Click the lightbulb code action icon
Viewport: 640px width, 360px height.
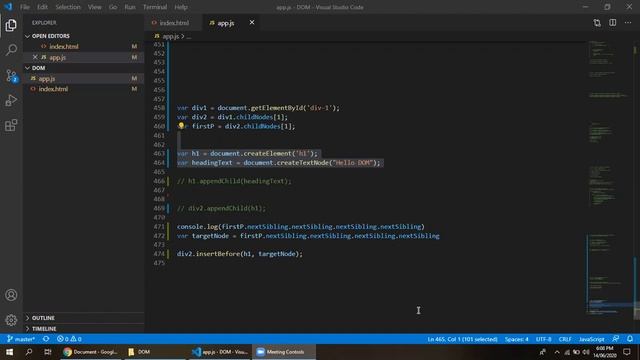[x=181, y=126]
